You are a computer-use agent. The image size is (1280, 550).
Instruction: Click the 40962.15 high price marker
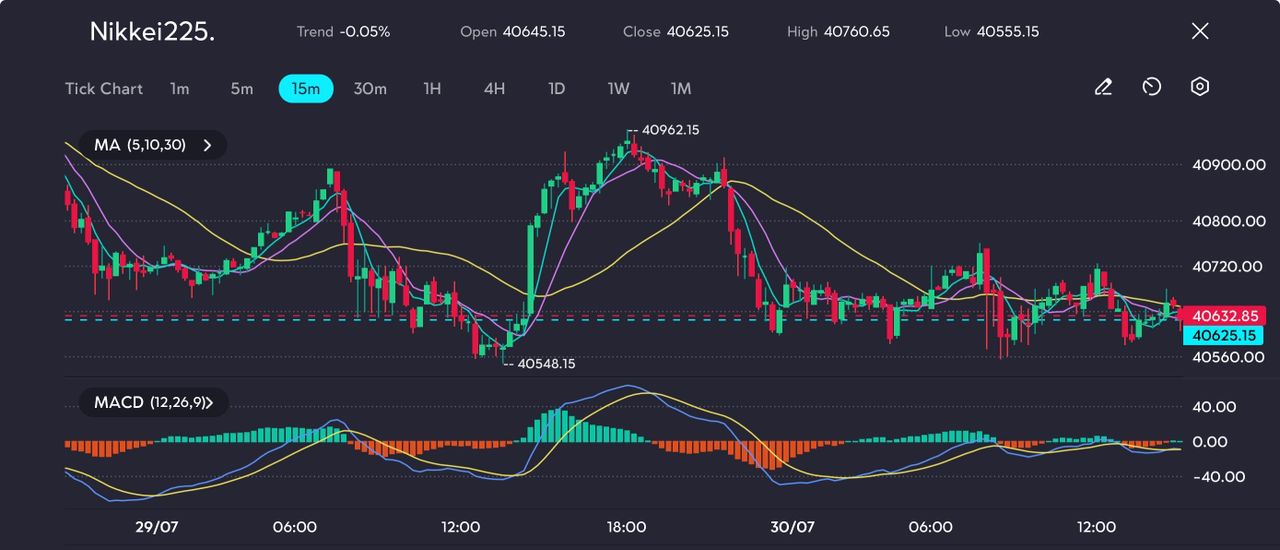tap(669, 130)
